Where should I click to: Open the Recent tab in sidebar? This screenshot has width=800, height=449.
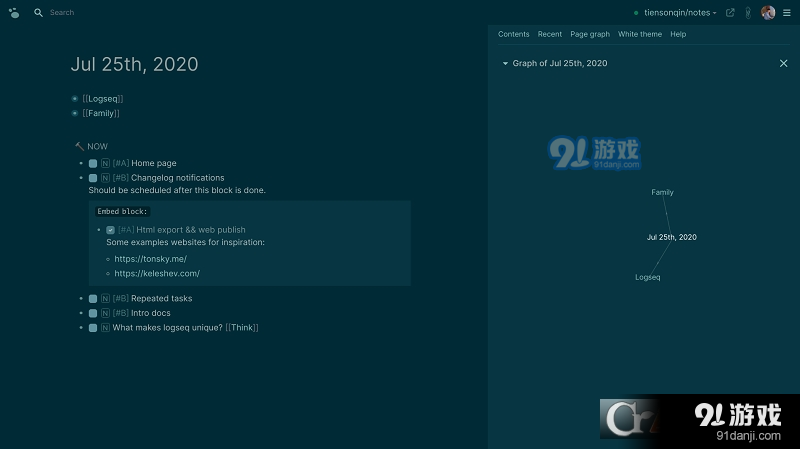[x=549, y=34]
